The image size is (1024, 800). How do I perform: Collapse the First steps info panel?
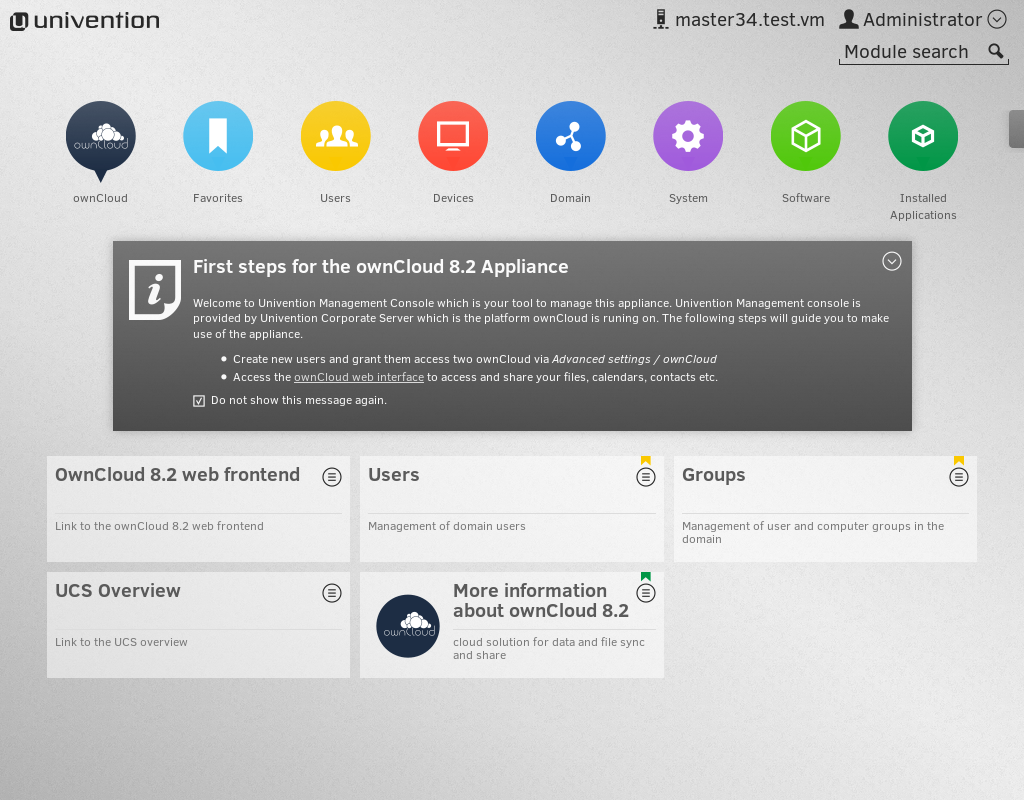pyautogui.click(x=892, y=261)
